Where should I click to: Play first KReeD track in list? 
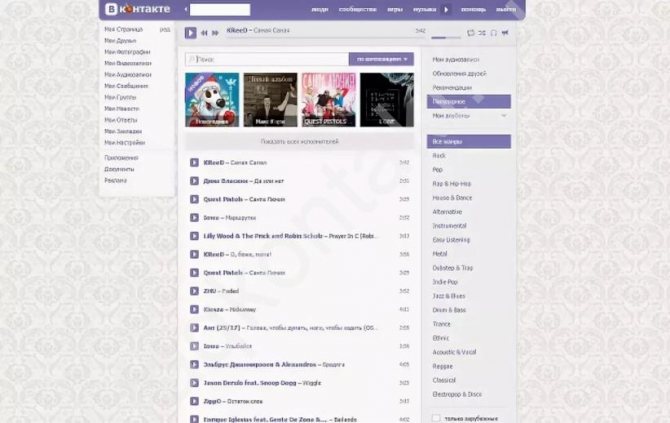(x=194, y=162)
